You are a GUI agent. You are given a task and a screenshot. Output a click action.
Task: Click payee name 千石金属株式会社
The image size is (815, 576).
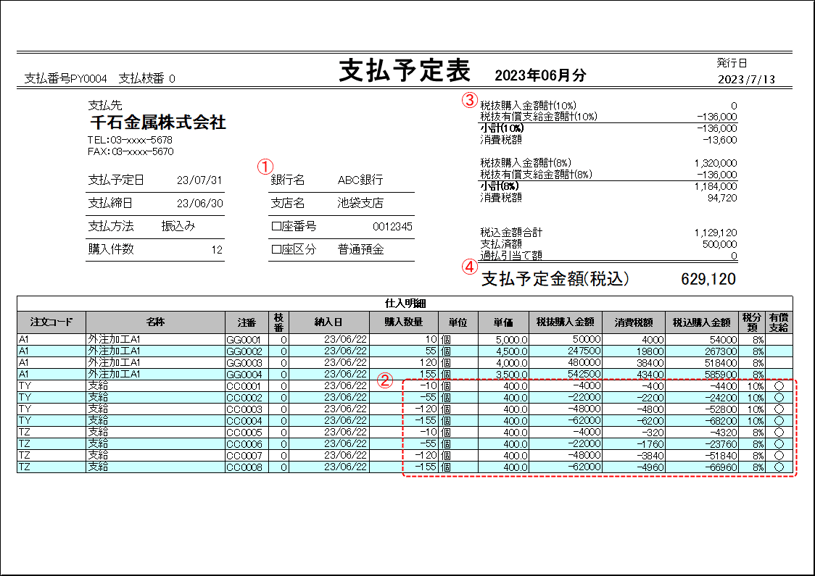[x=158, y=123]
